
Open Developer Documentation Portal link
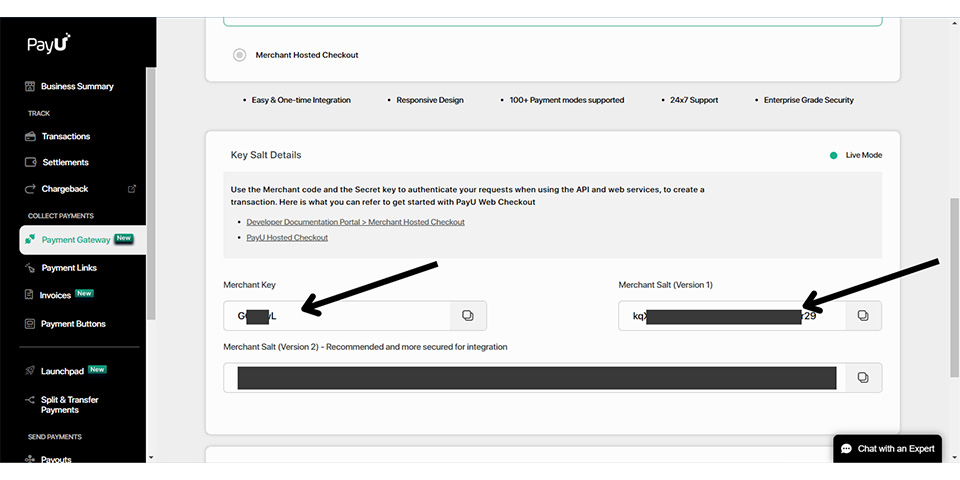click(355, 222)
